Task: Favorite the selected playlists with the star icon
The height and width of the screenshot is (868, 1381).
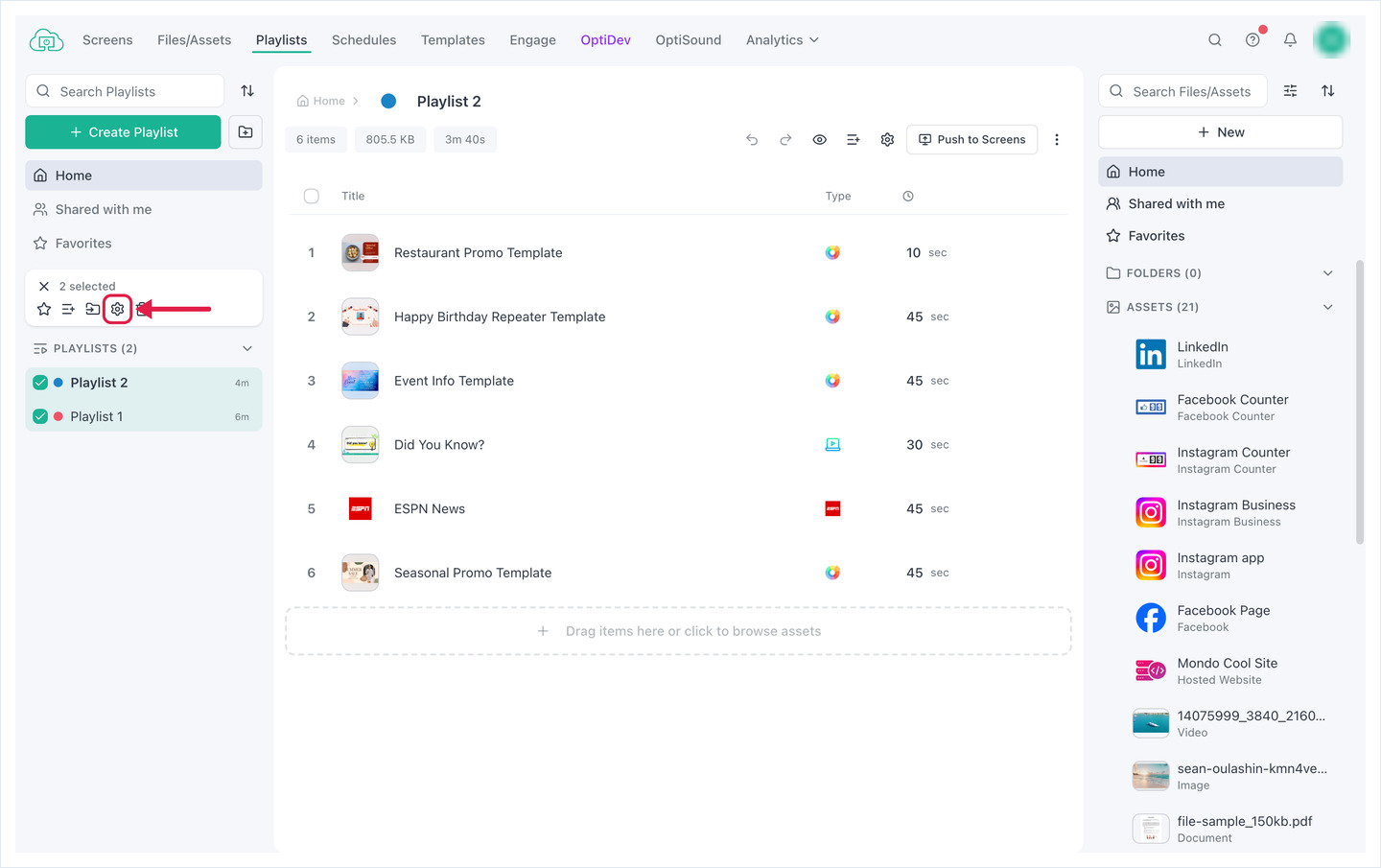Action: click(x=44, y=309)
